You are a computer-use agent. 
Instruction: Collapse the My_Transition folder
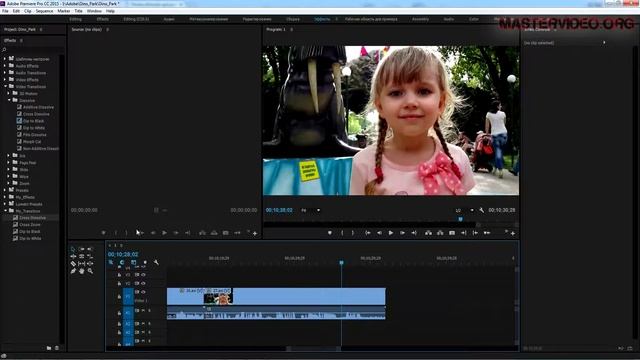coord(5,211)
